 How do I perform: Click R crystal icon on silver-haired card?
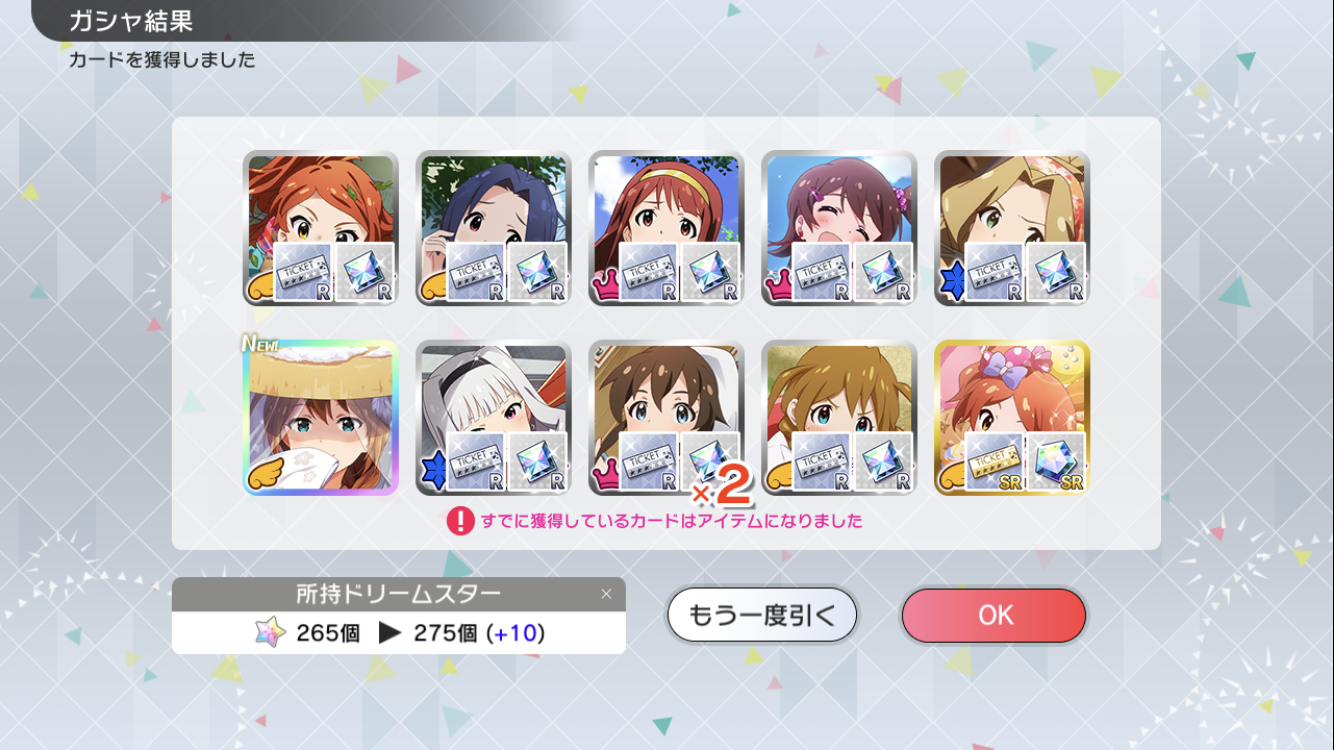point(538,462)
